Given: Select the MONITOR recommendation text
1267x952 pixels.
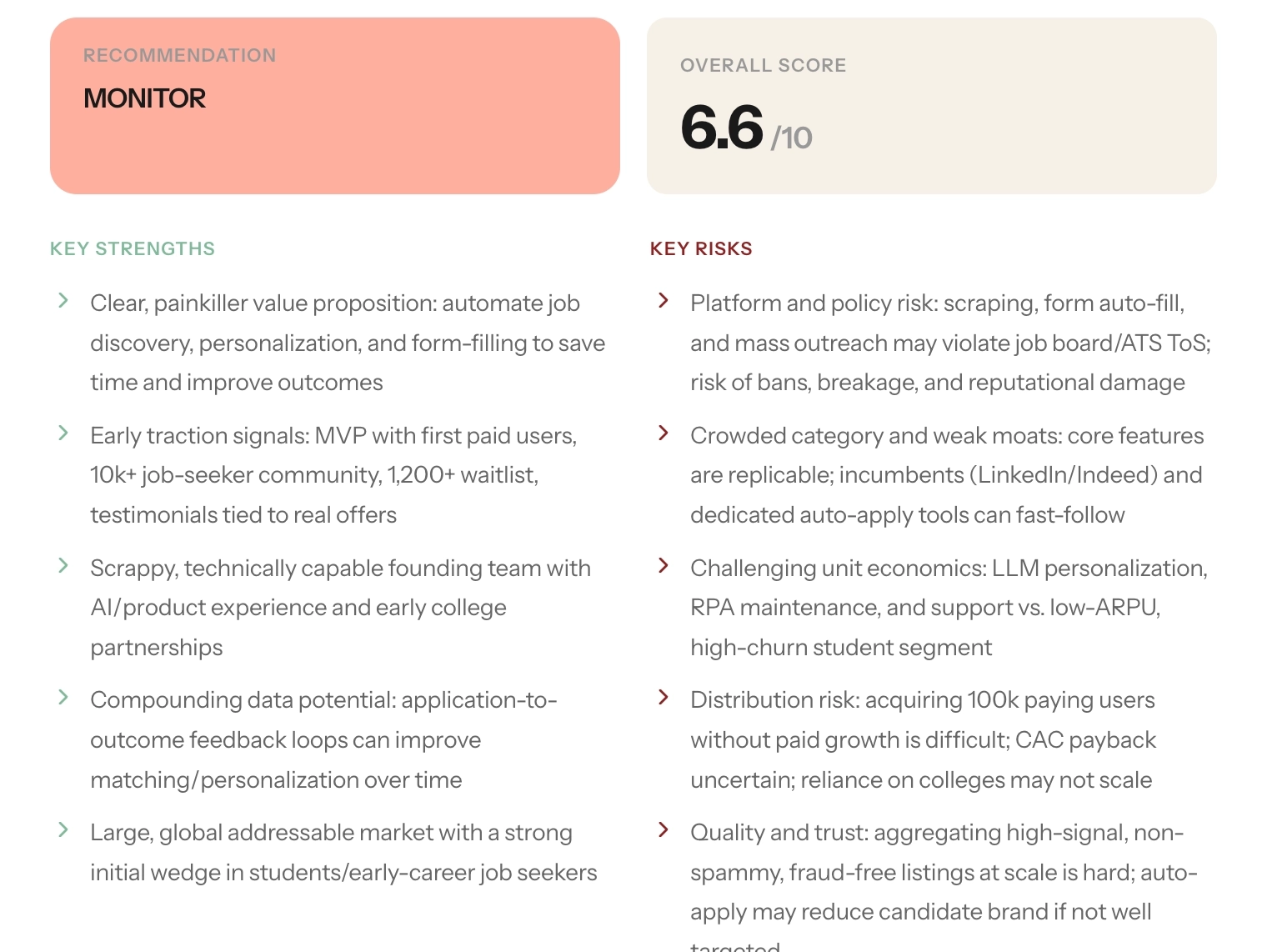Looking at the screenshot, I should point(144,98).
